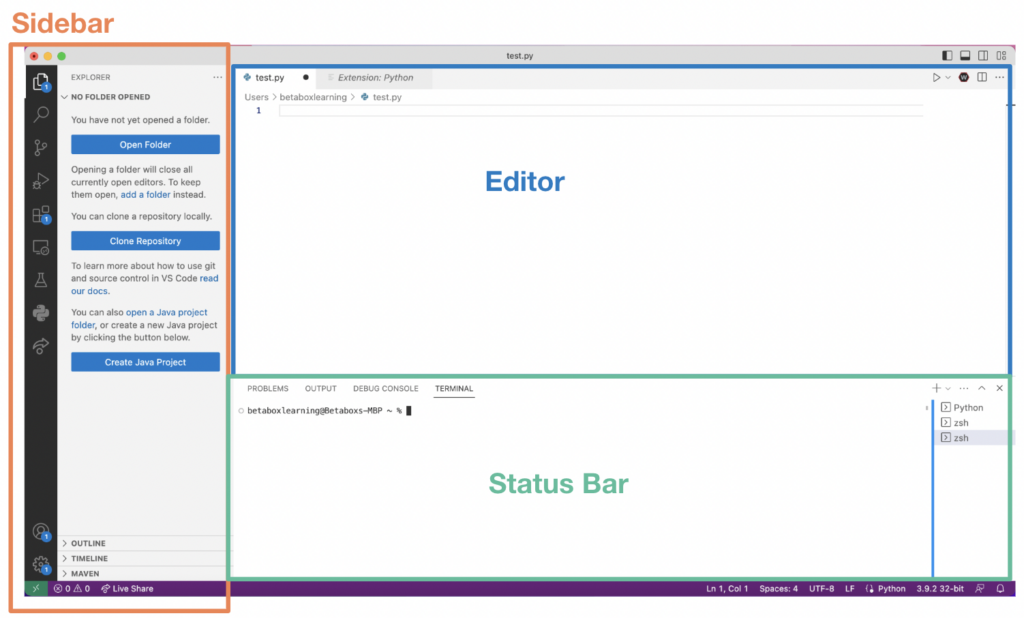Click the Clone Repository button

[144, 240]
